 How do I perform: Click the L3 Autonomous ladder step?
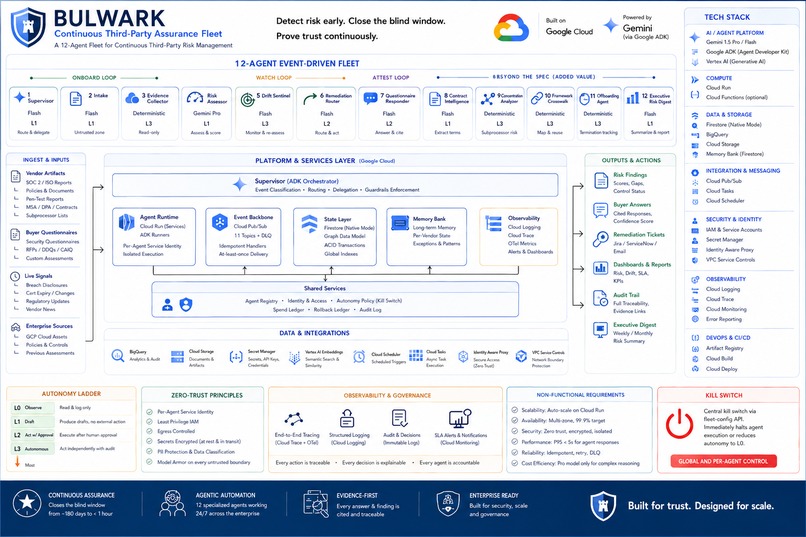(x=32, y=449)
